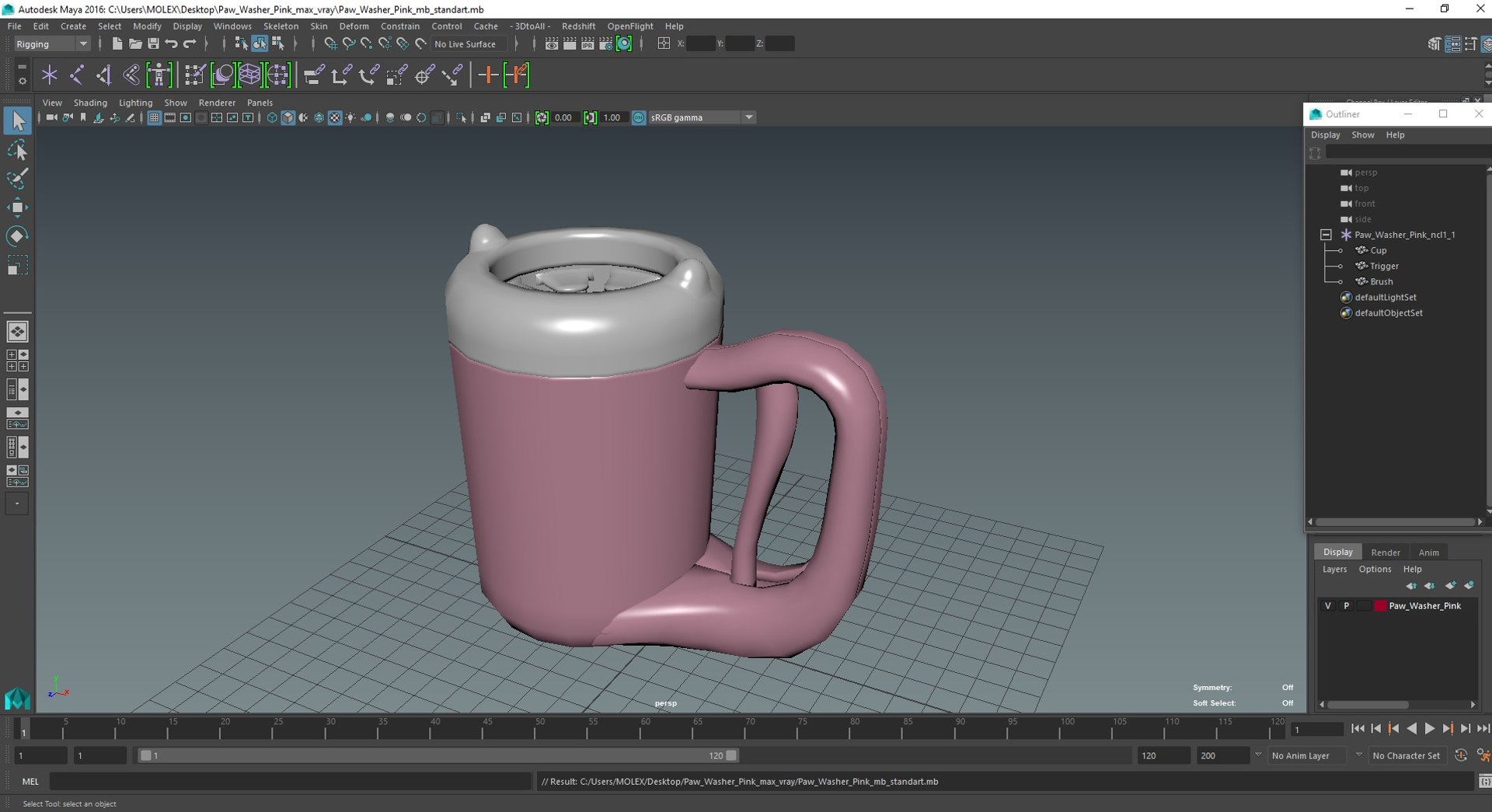Activate the Paint Selection tool
The image size is (1492, 812).
pyautogui.click(x=17, y=179)
